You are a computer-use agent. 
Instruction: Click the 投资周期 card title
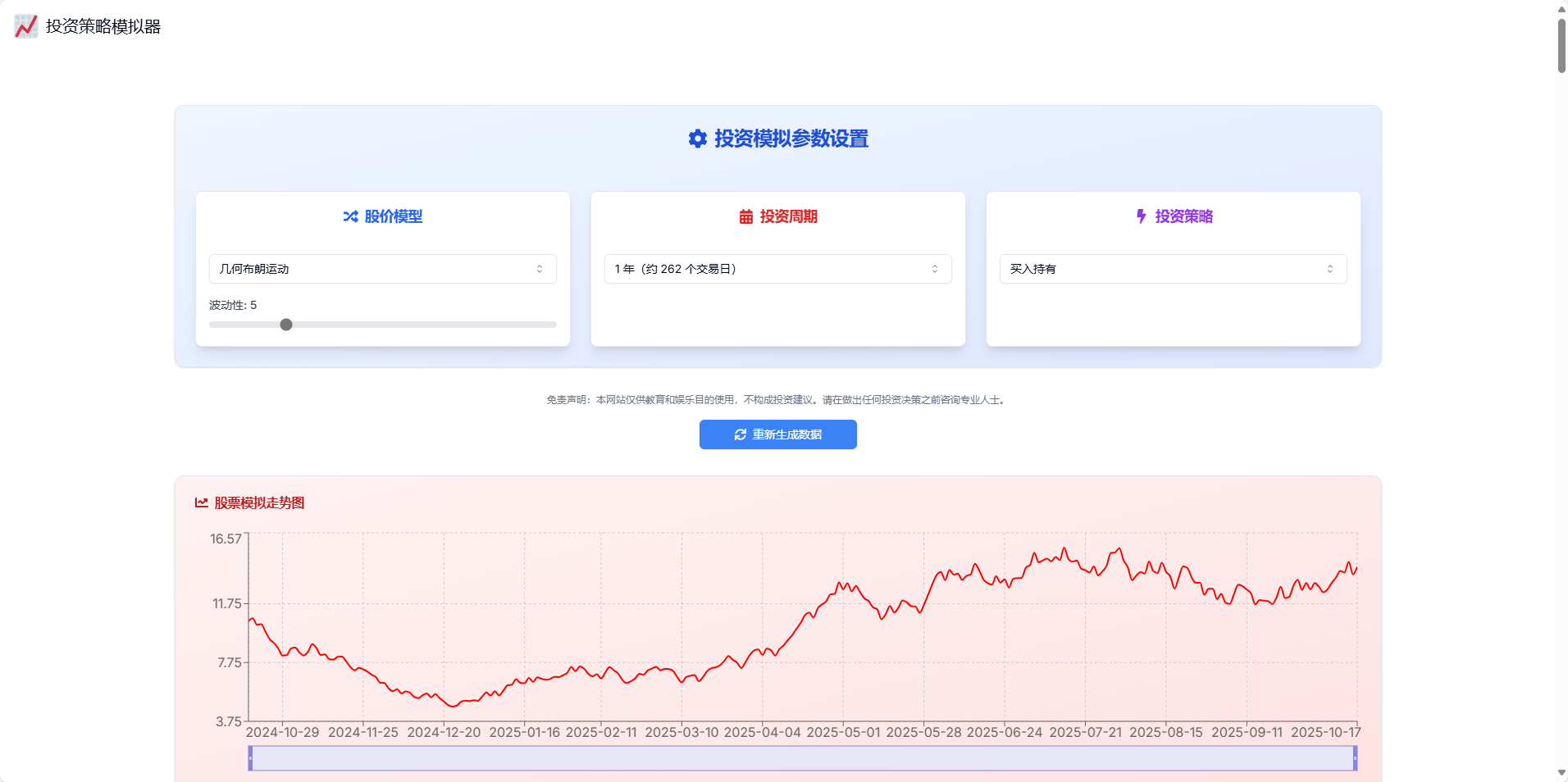789,216
